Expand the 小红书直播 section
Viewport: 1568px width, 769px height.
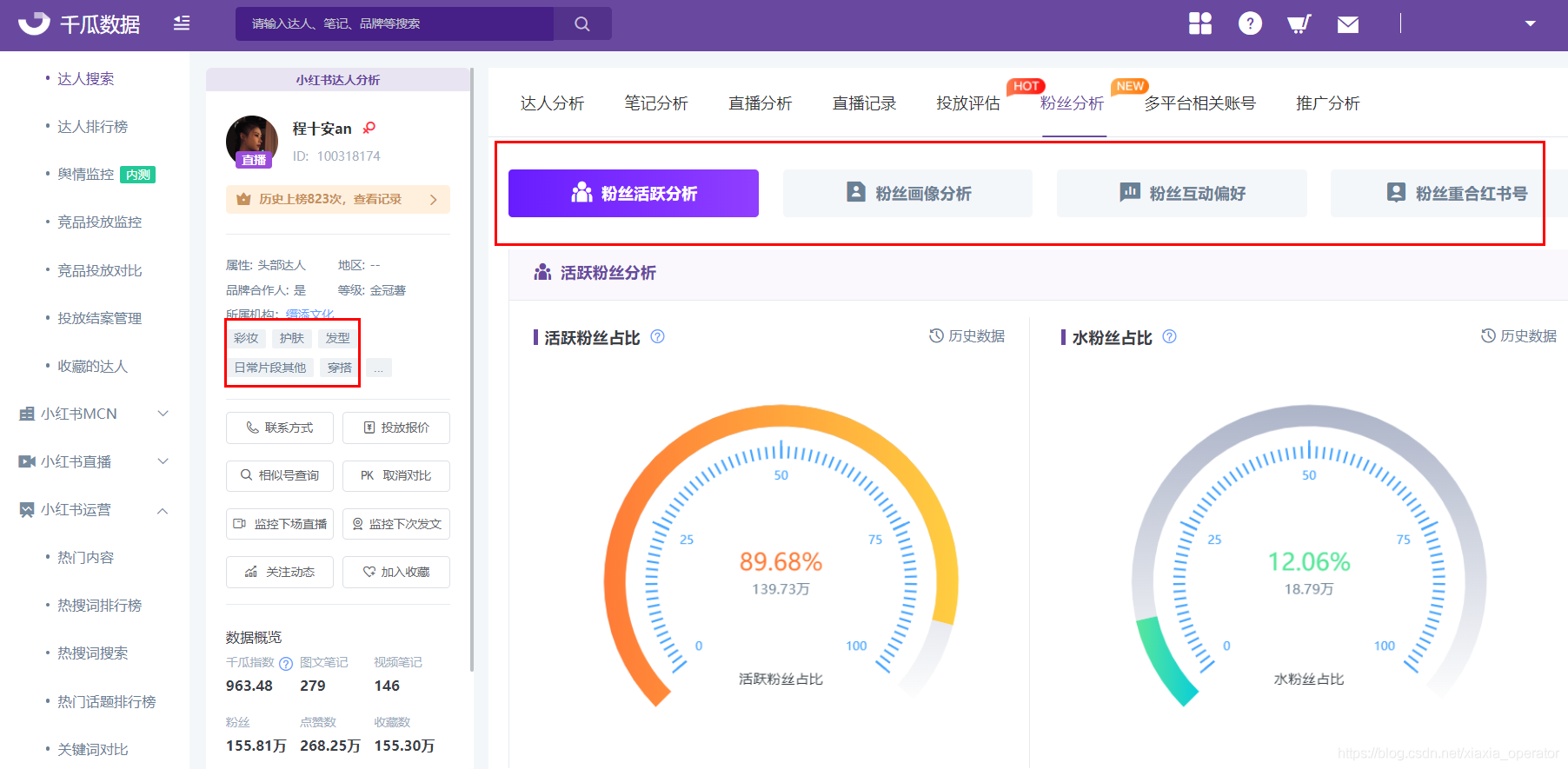pos(94,461)
